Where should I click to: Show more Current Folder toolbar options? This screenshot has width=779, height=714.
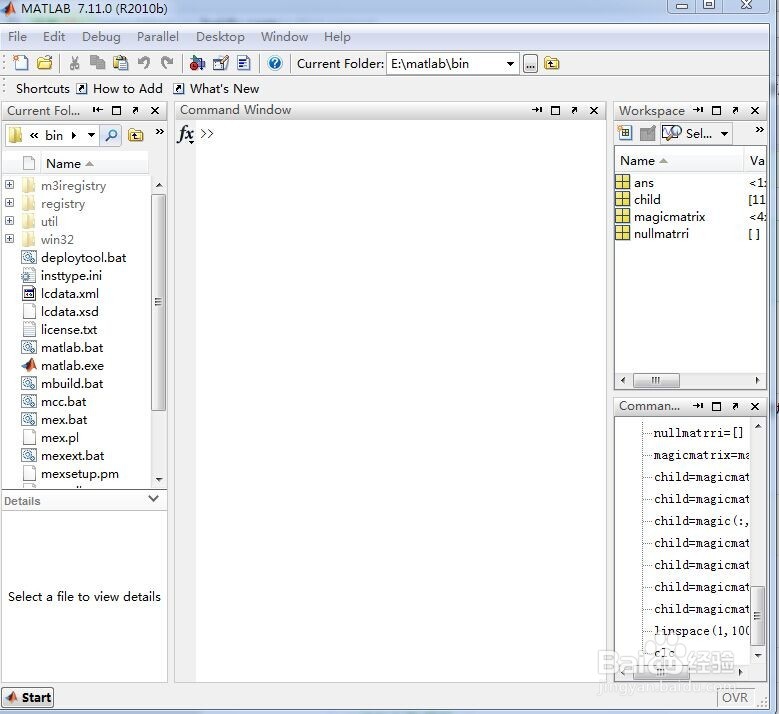click(159, 132)
